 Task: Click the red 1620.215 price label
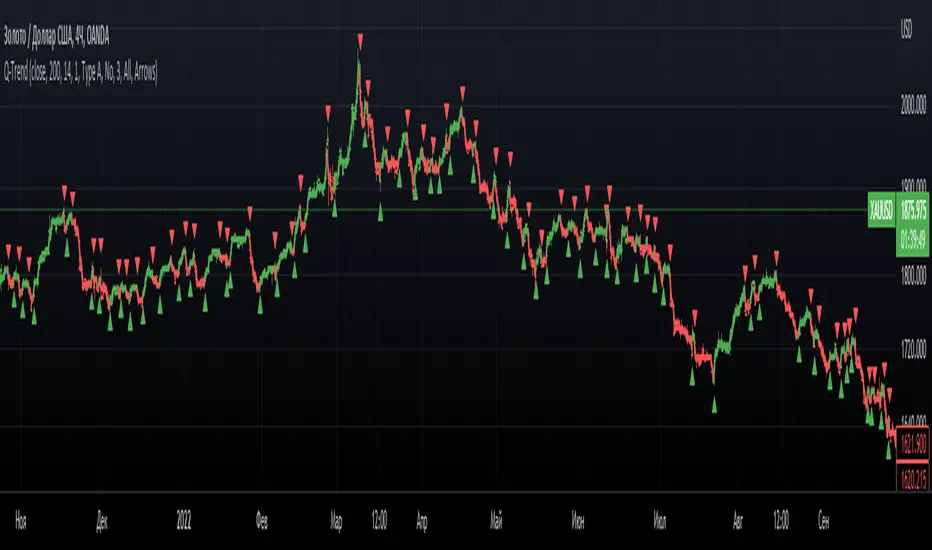(x=913, y=478)
